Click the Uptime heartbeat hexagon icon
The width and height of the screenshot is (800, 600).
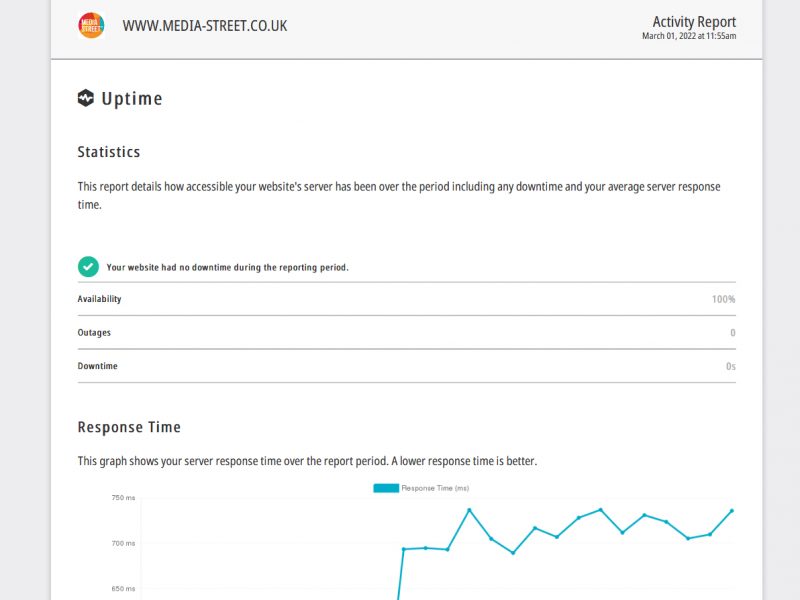(86, 98)
